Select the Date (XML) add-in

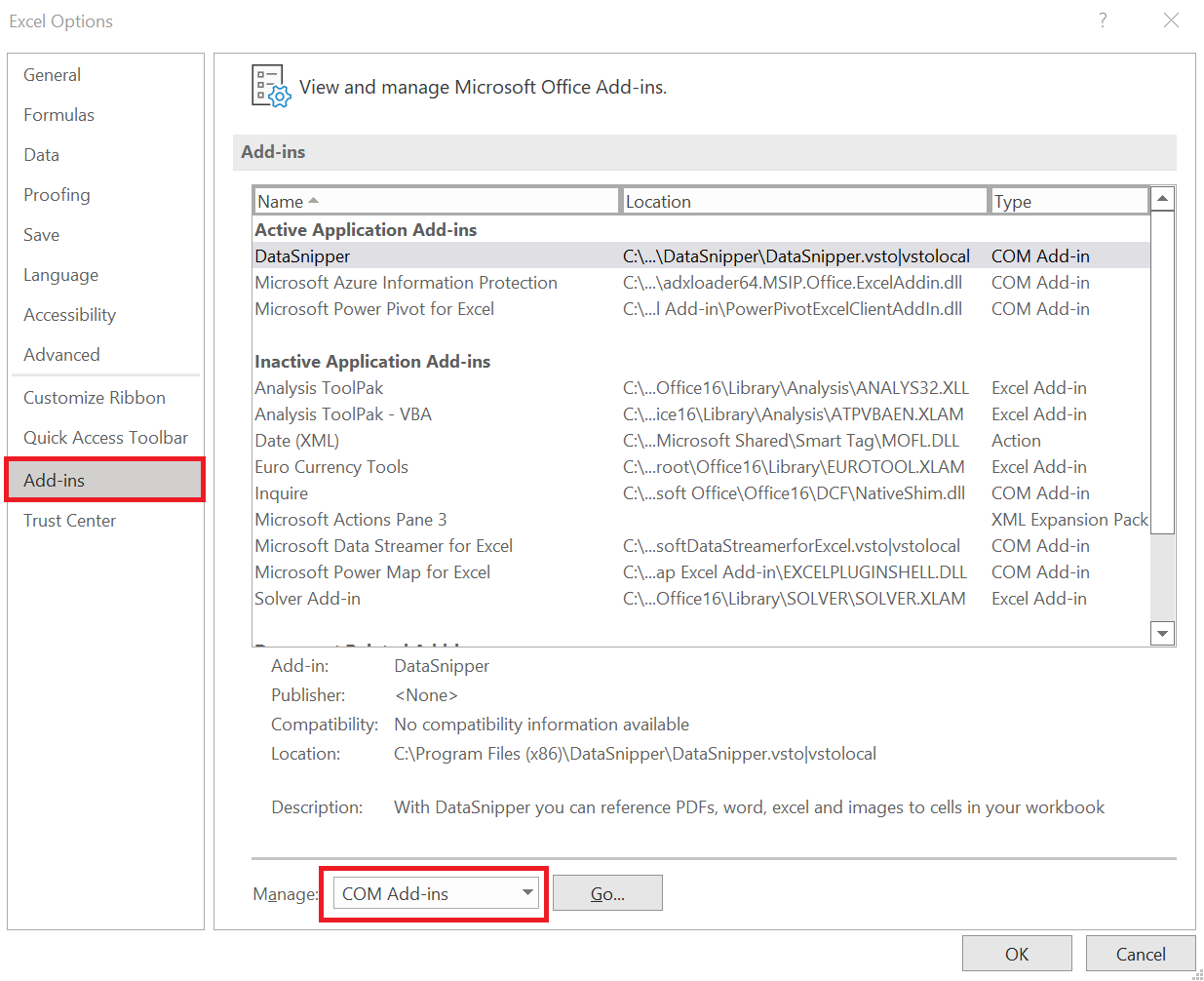(701, 440)
